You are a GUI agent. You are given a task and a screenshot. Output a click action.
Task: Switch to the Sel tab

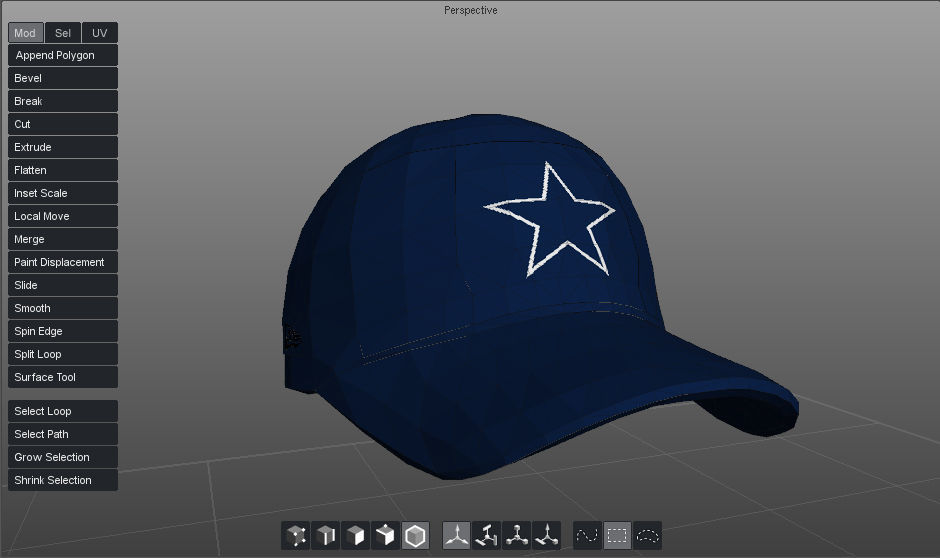tap(63, 33)
